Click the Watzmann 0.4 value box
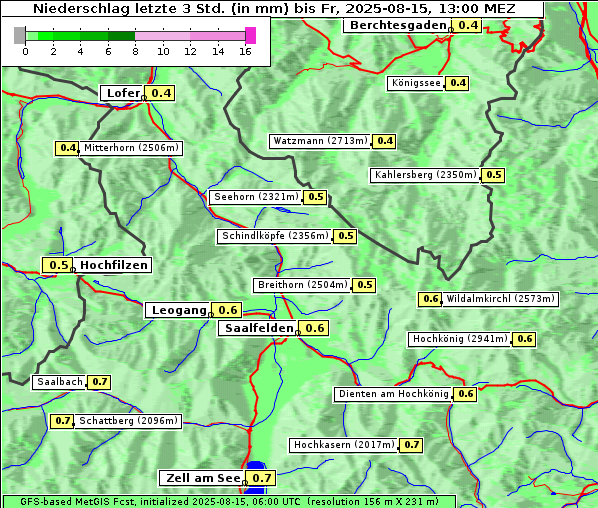The height and width of the screenshot is (508, 598). (x=384, y=141)
